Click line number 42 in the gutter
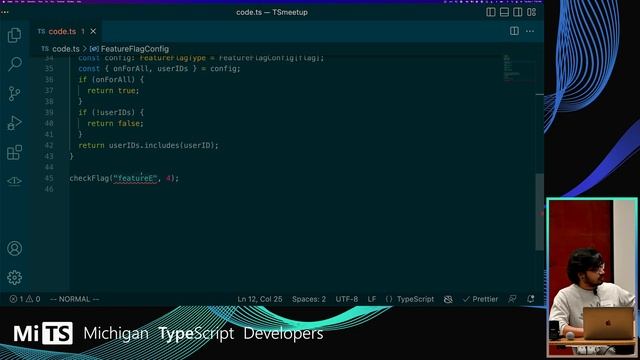Viewport: 640px width, 360px height. pos(49,145)
